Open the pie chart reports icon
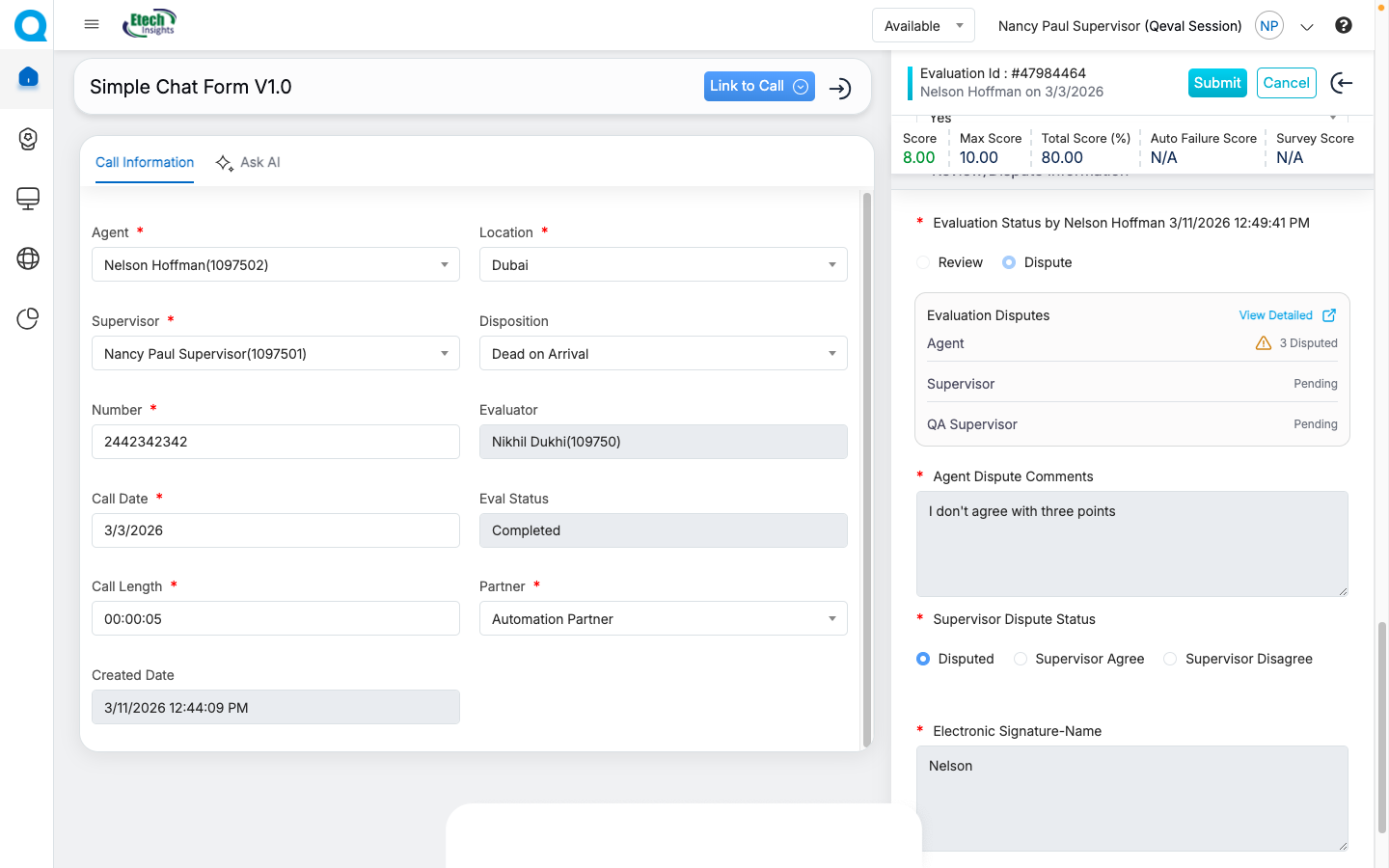Screen dimensions: 1389x868 click(x=28, y=318)
